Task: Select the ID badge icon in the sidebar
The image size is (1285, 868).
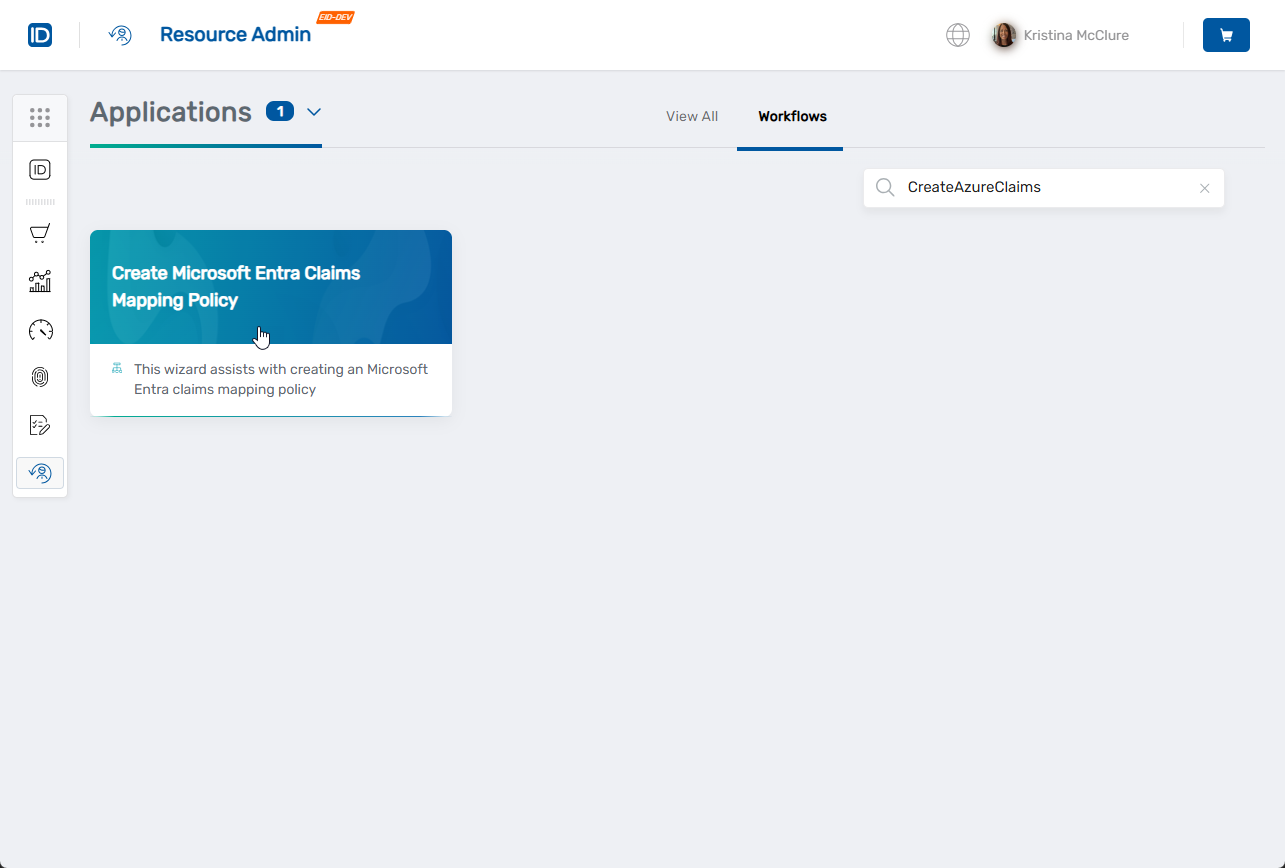Action: click(40, 169)
